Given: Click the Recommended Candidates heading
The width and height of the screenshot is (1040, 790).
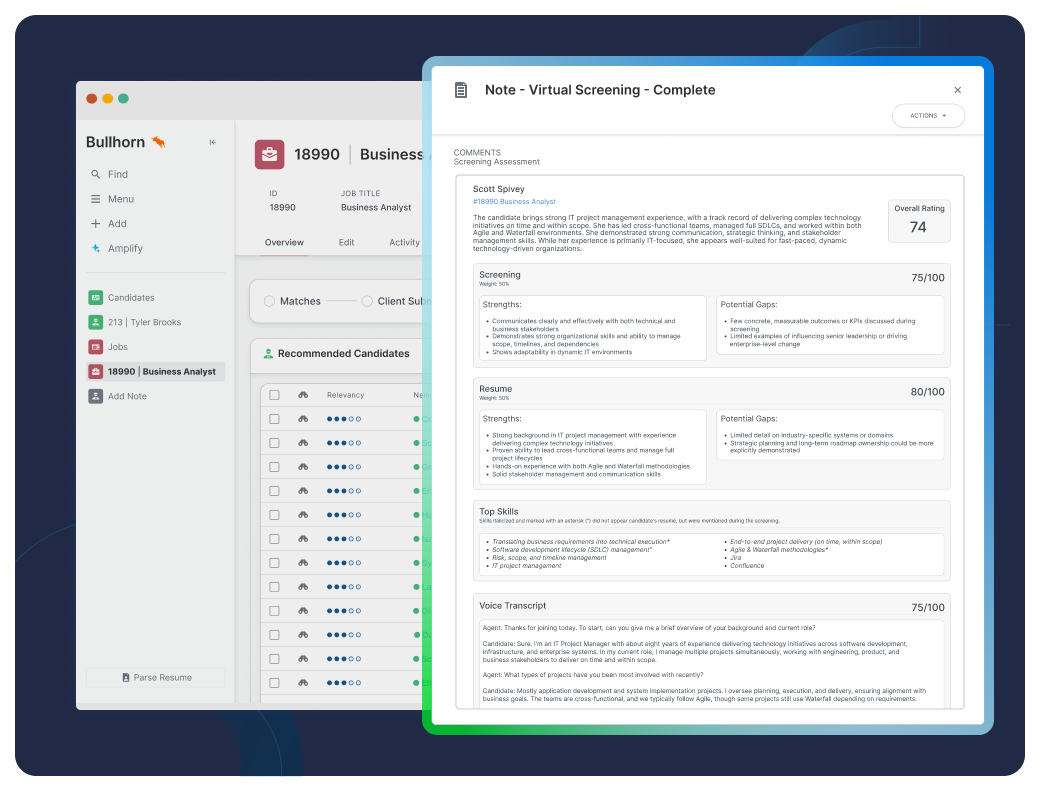Looking at the screenshot, I should [x=344, y=354].
